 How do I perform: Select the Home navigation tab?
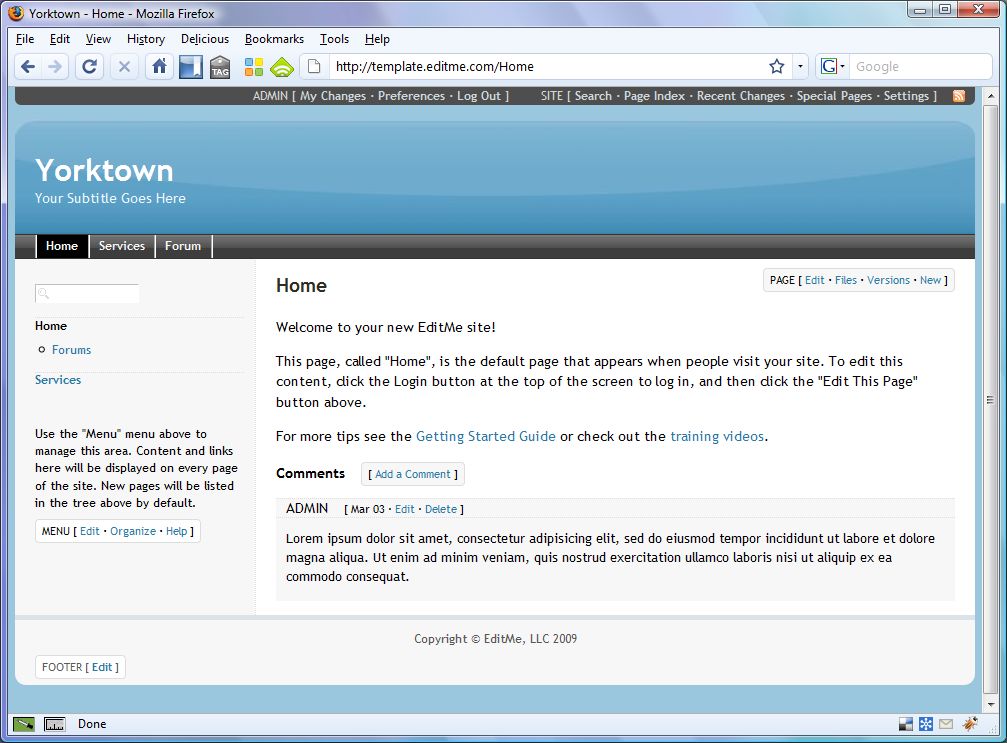point(62,246)
